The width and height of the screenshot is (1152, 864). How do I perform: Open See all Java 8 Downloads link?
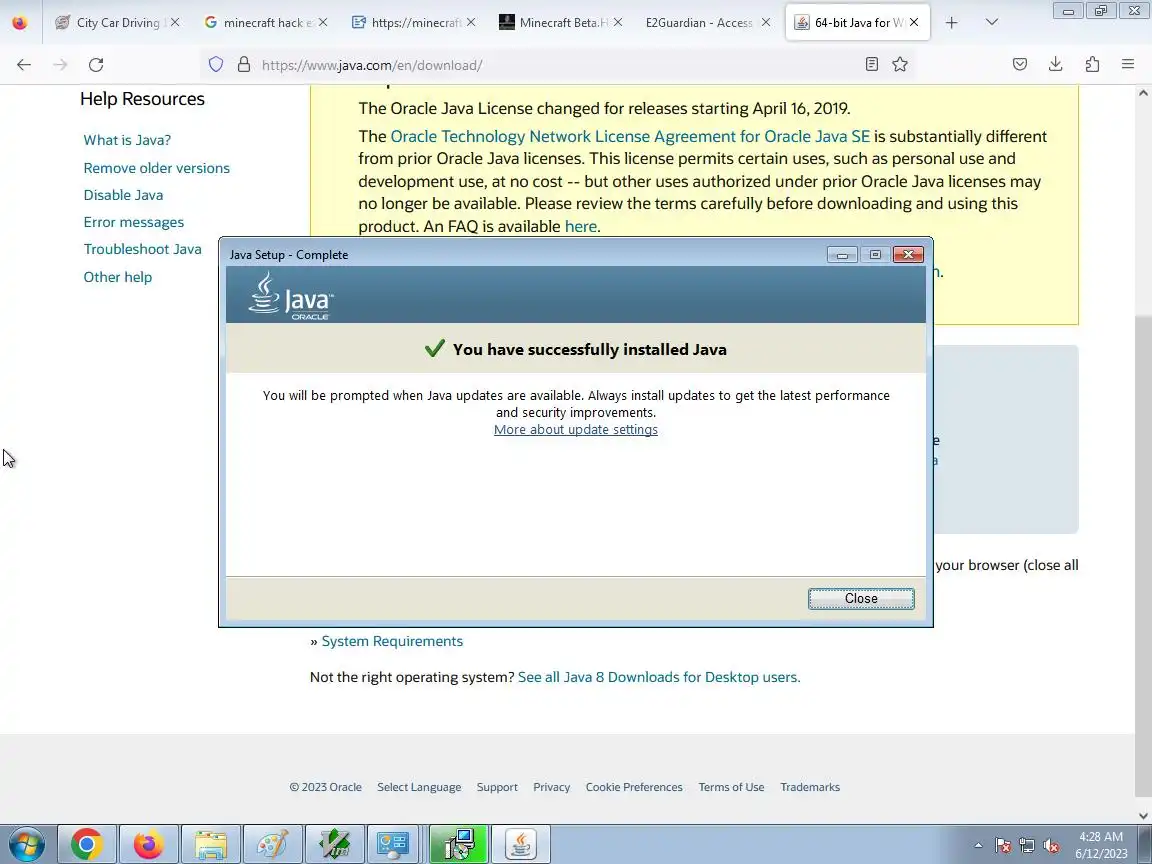tap(659, 677)
